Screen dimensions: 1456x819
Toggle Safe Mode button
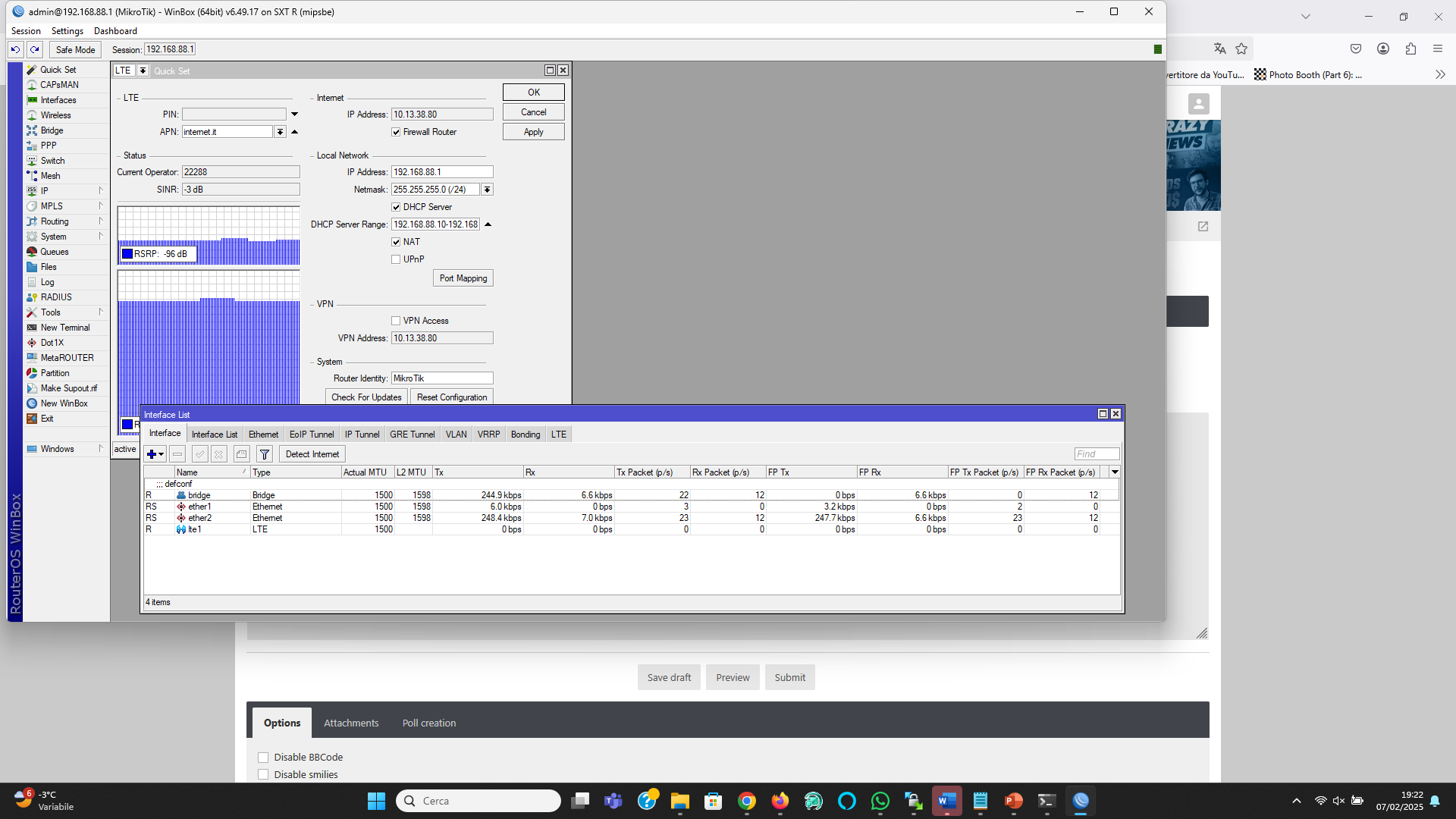click(75, 50)
